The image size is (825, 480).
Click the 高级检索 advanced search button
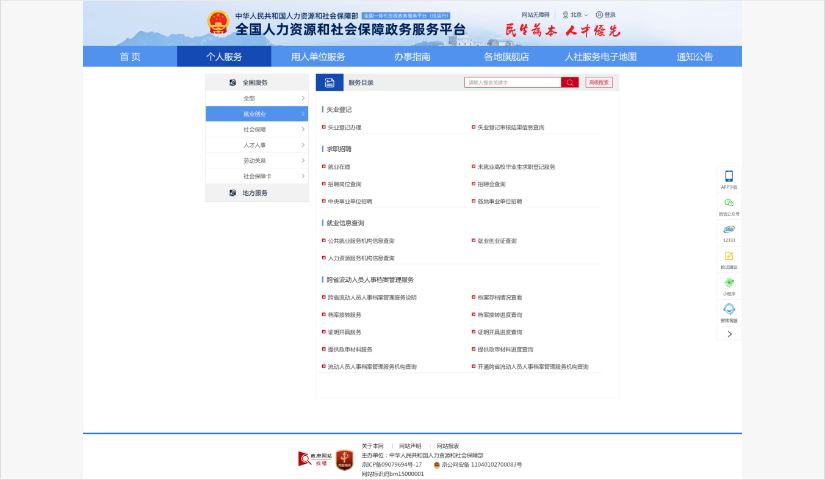click(x=599, y=83)
